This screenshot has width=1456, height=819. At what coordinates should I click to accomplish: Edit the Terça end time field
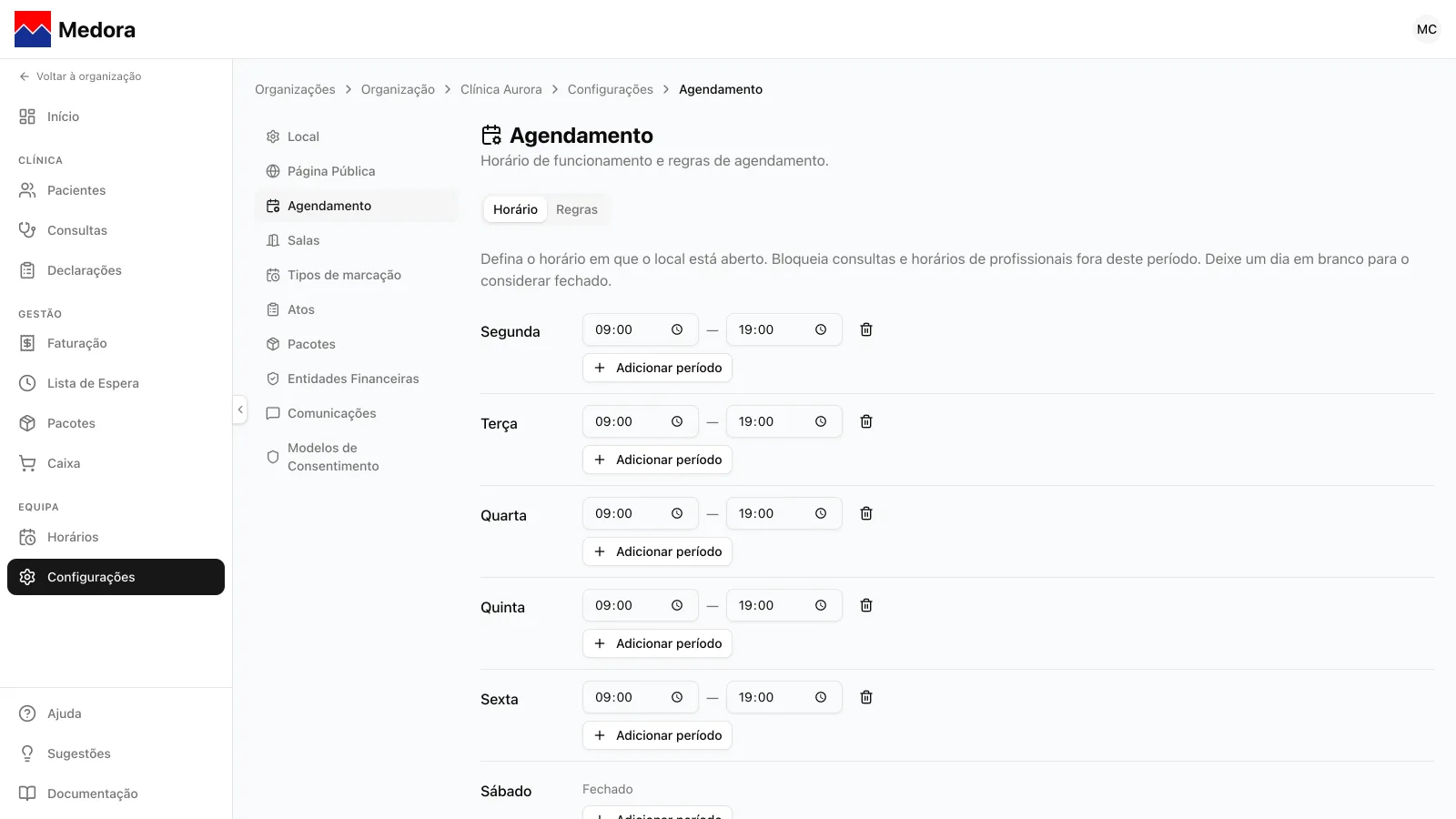click(x=784, y=421)
